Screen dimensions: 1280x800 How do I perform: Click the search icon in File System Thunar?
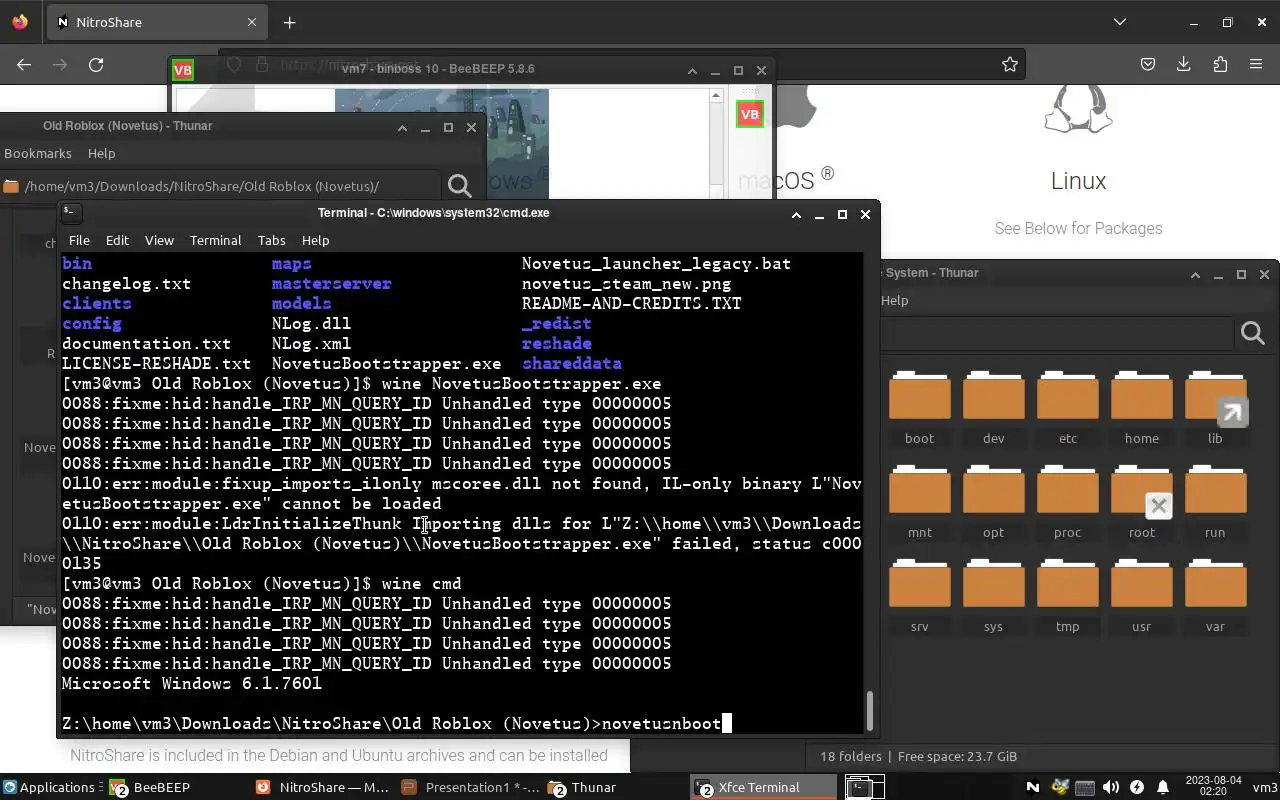(1253, 333)
